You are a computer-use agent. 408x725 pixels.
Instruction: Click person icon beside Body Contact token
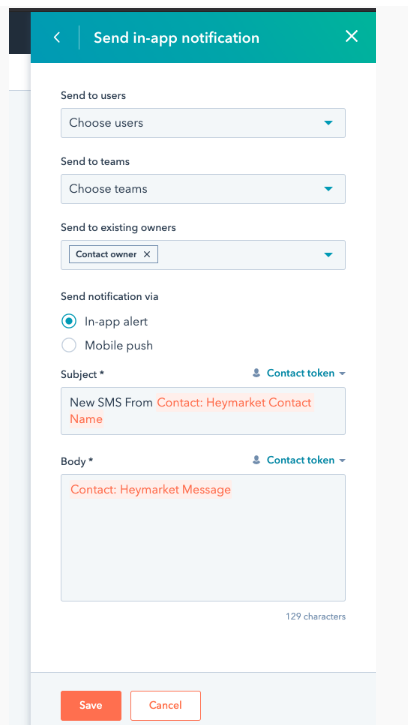point(256,460)
